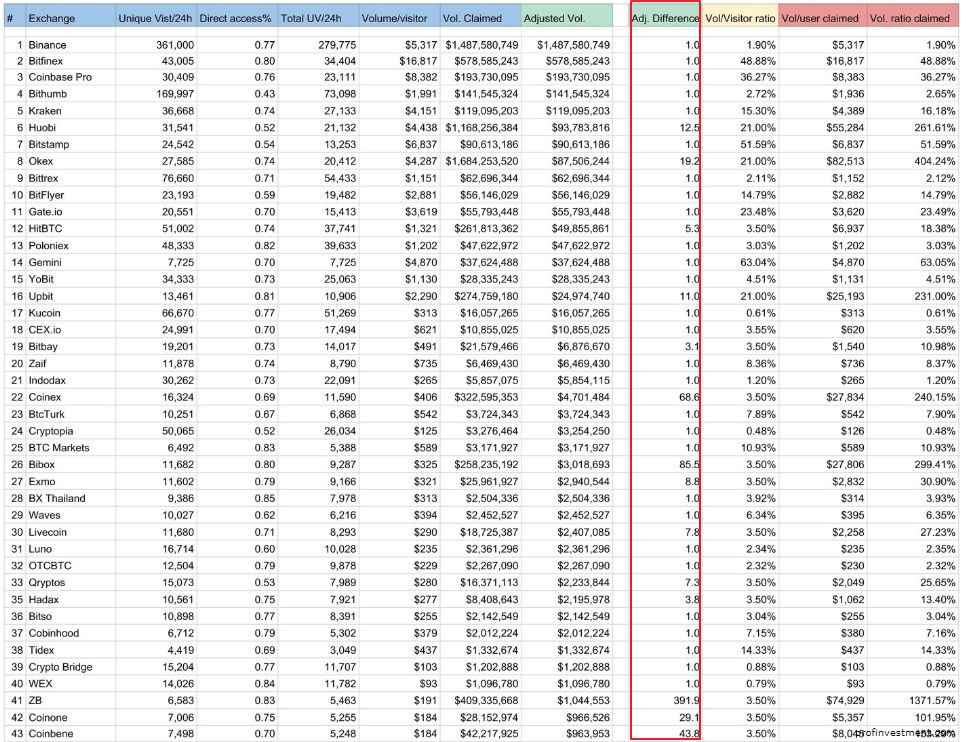Screen dimensions: 968x742
Task: Click Binance's Total UV value "279,775"
Action: [337, 45]
